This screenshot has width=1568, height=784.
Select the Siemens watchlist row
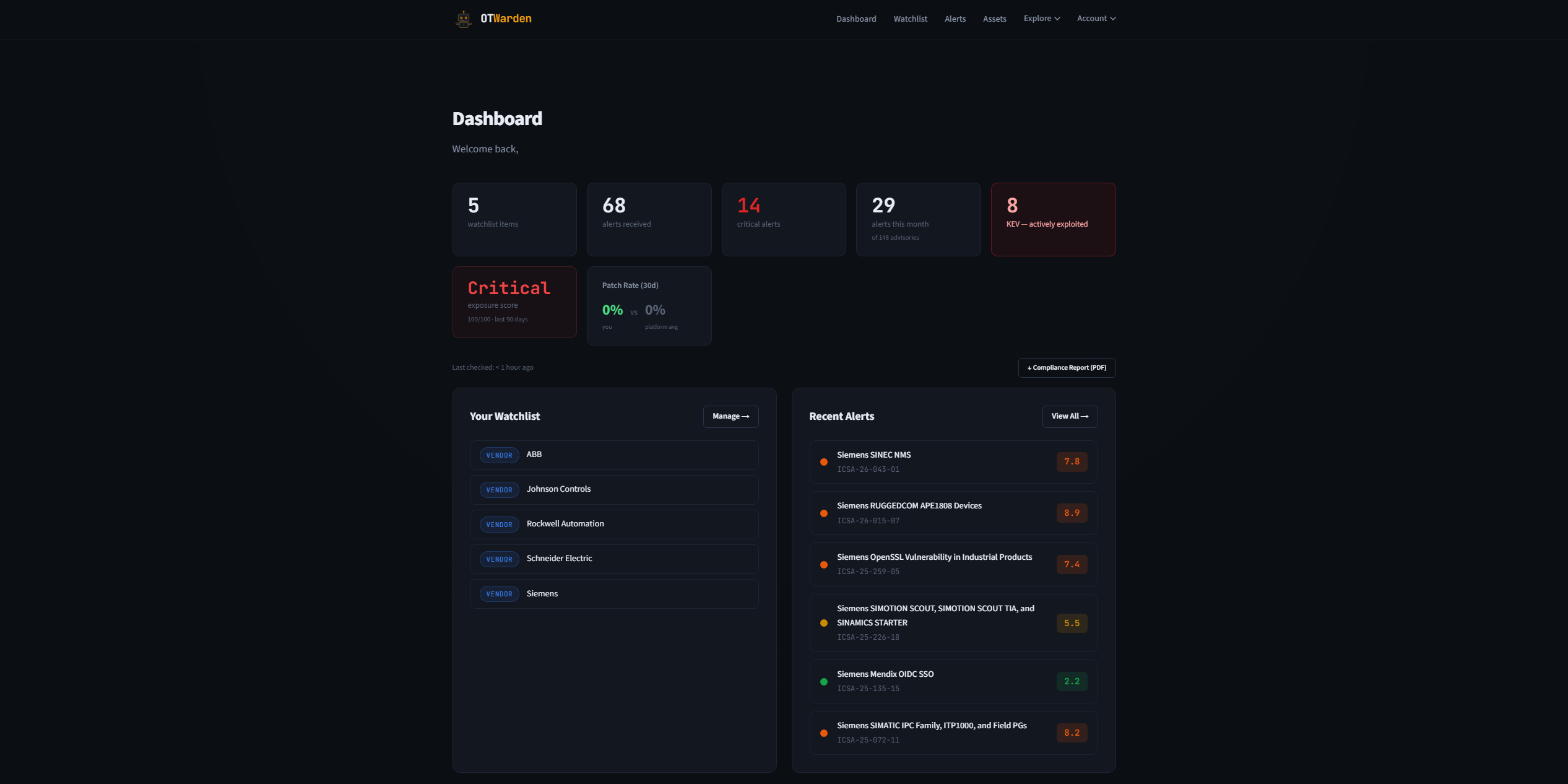point(614,594)
